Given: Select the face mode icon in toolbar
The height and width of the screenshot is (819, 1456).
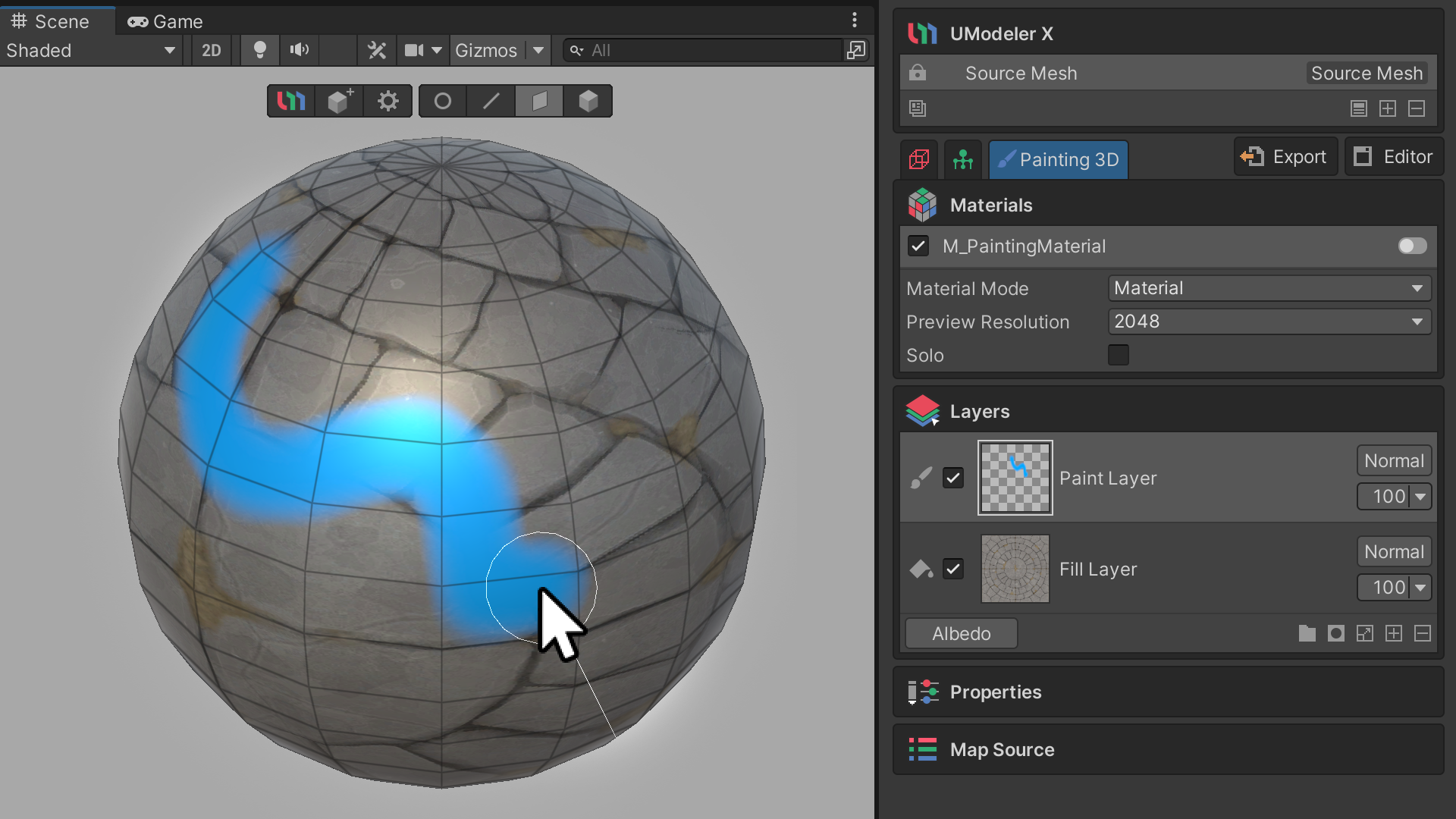Looking at the screenshot, I should pos(539,101).
